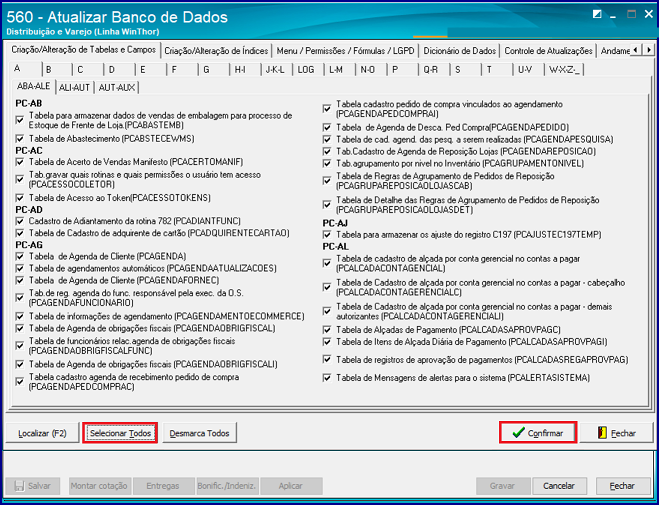Click the grayed-out Salvar disk icon
This screenshot has width=659, height=505.
[x=19, y=486]
